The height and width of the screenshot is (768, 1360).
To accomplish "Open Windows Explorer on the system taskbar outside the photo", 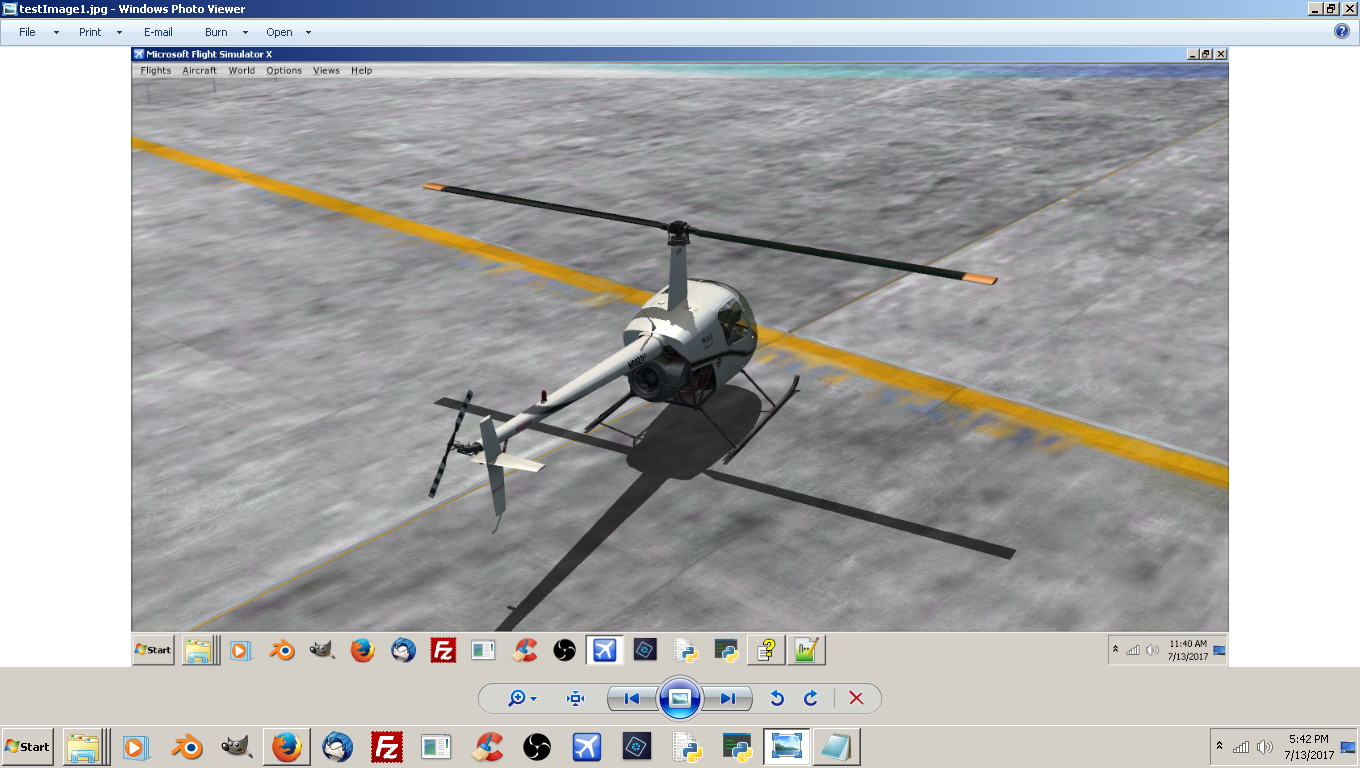I will tap(84, 747).
